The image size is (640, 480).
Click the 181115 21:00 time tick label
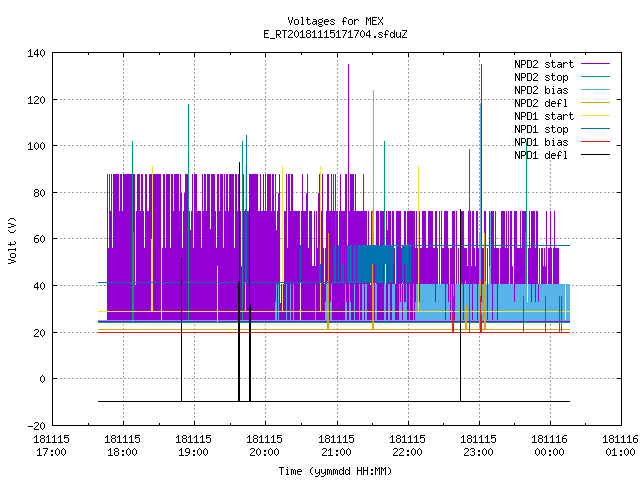(x=336, y=446)
